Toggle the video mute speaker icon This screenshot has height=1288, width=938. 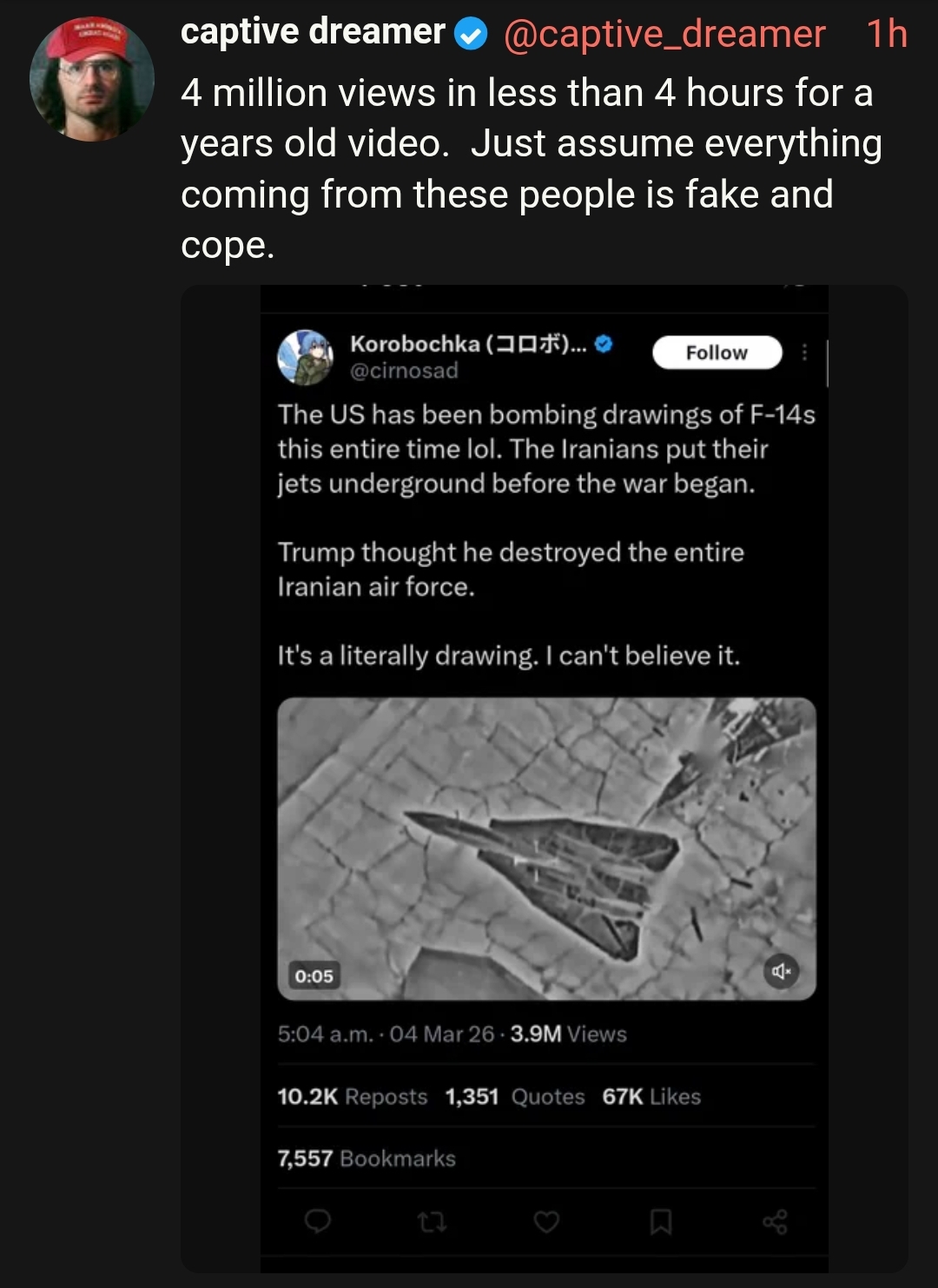781,971
